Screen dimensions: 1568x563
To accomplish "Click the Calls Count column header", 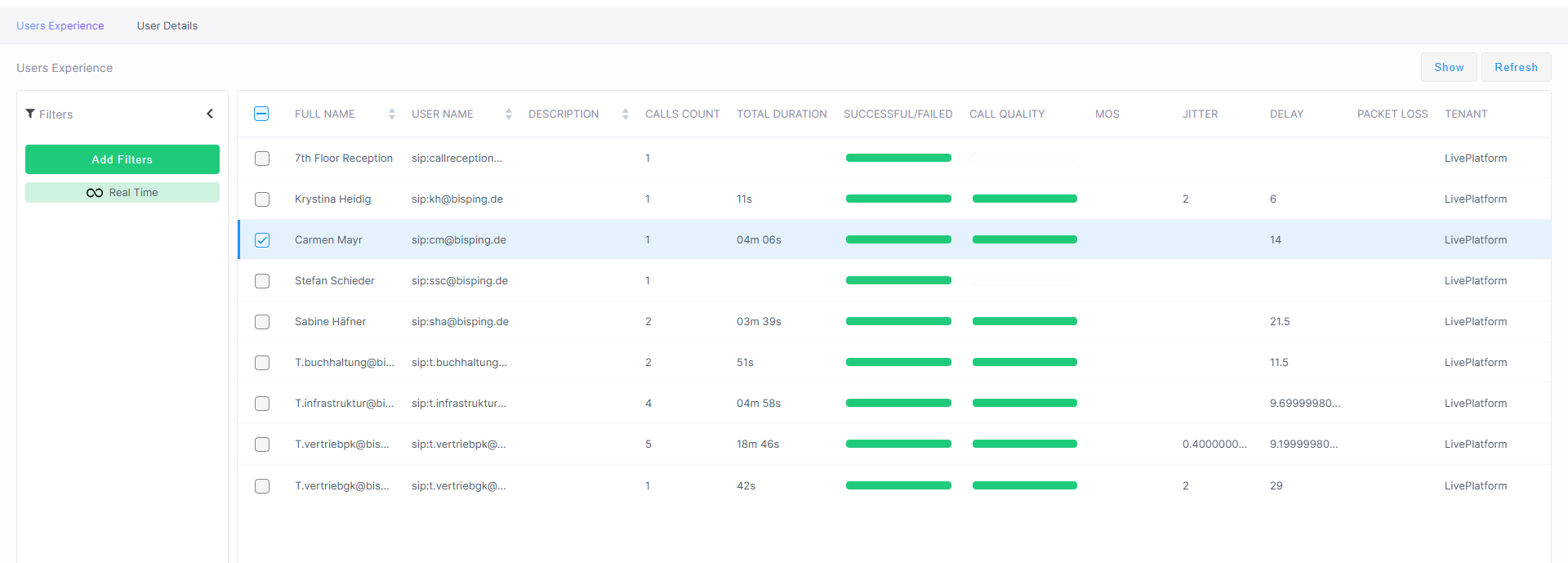I will point(682,114).
